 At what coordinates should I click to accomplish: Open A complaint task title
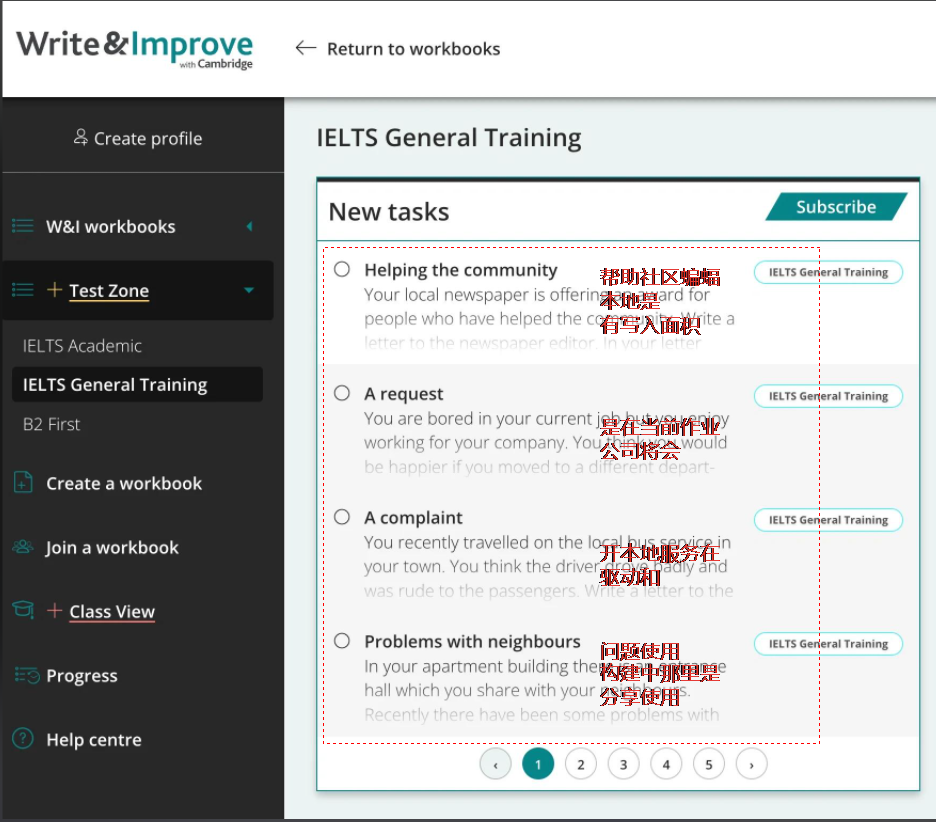(x=414, y=518)
